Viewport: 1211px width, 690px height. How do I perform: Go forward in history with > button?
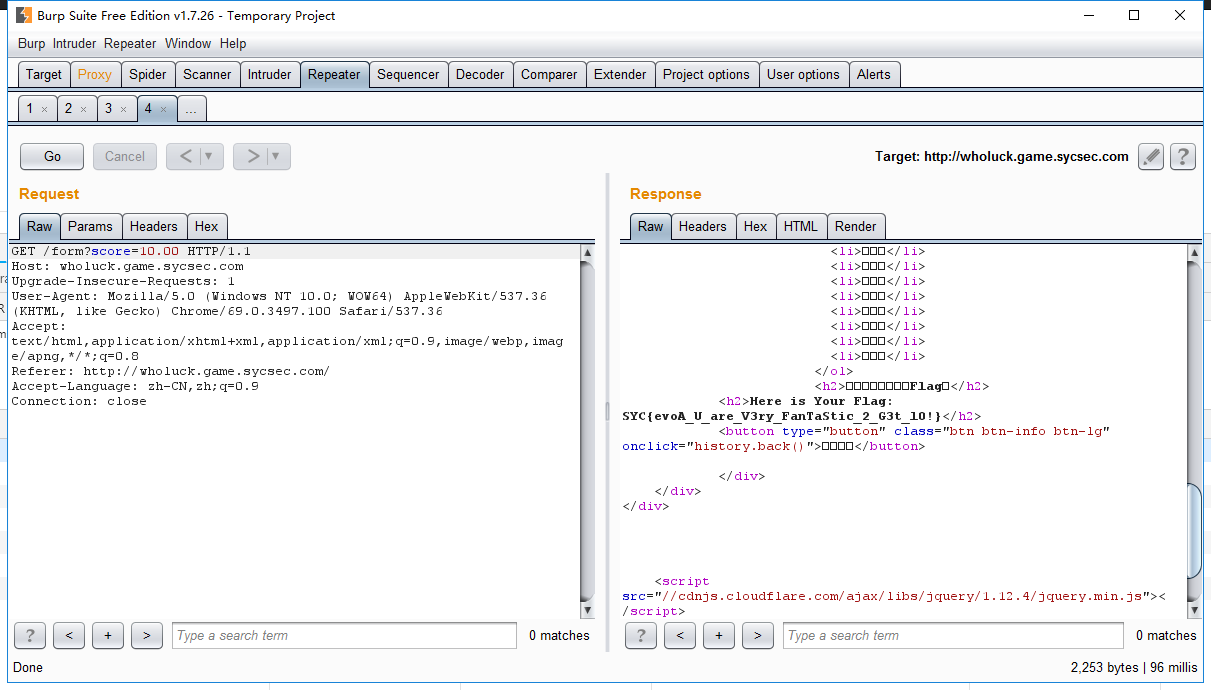252,156
